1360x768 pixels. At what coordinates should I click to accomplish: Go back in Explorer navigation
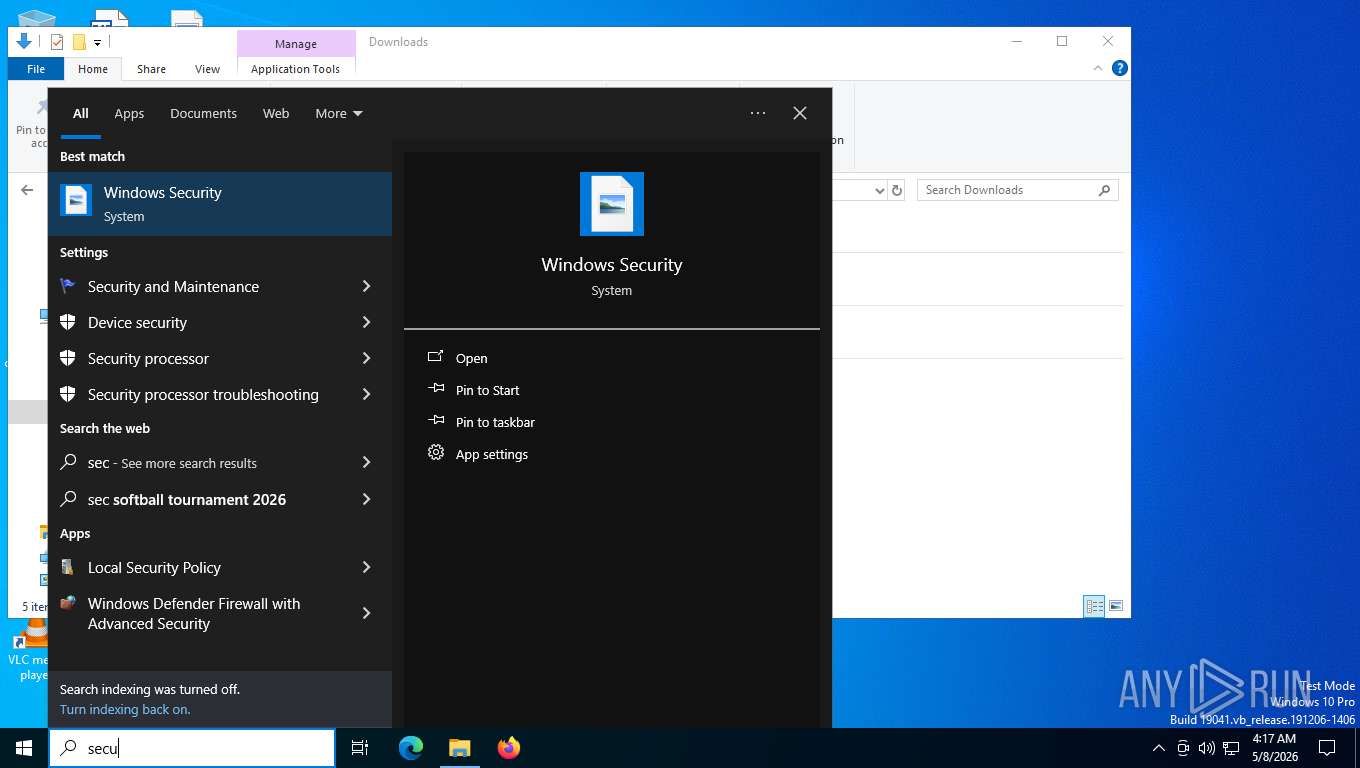point(27,190)
